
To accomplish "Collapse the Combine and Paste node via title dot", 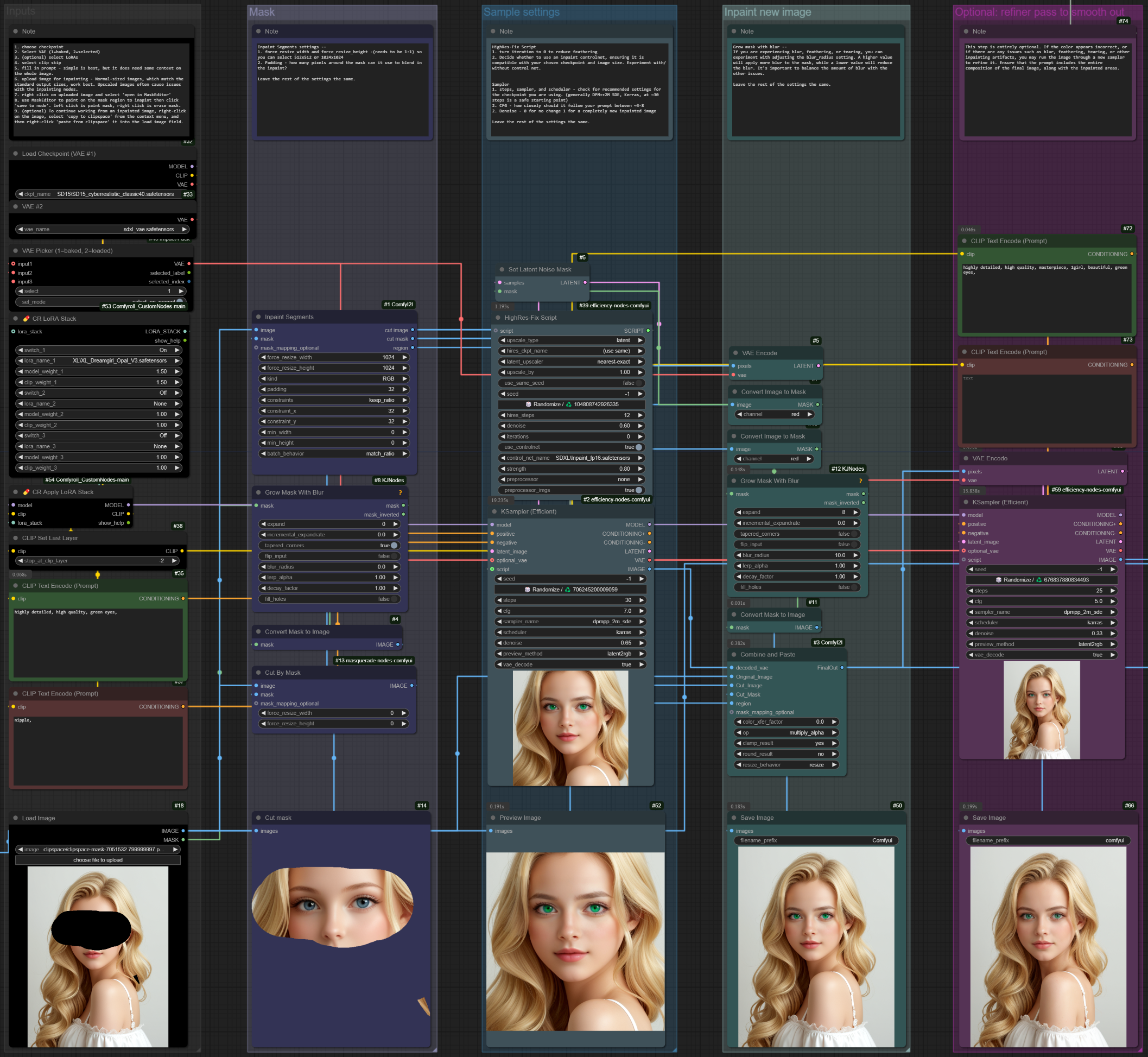I will [x=734, y=654].
